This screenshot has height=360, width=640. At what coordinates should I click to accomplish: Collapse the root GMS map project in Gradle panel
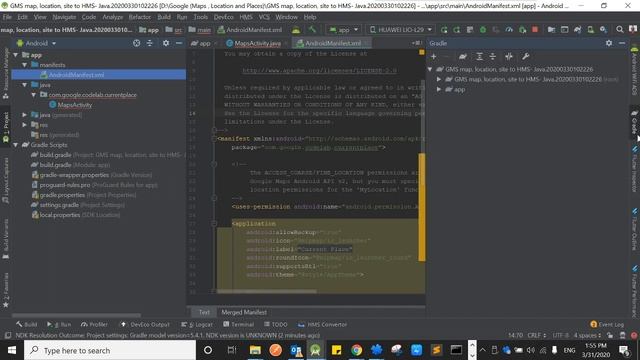pyautogui.click(x=430, y=69)
